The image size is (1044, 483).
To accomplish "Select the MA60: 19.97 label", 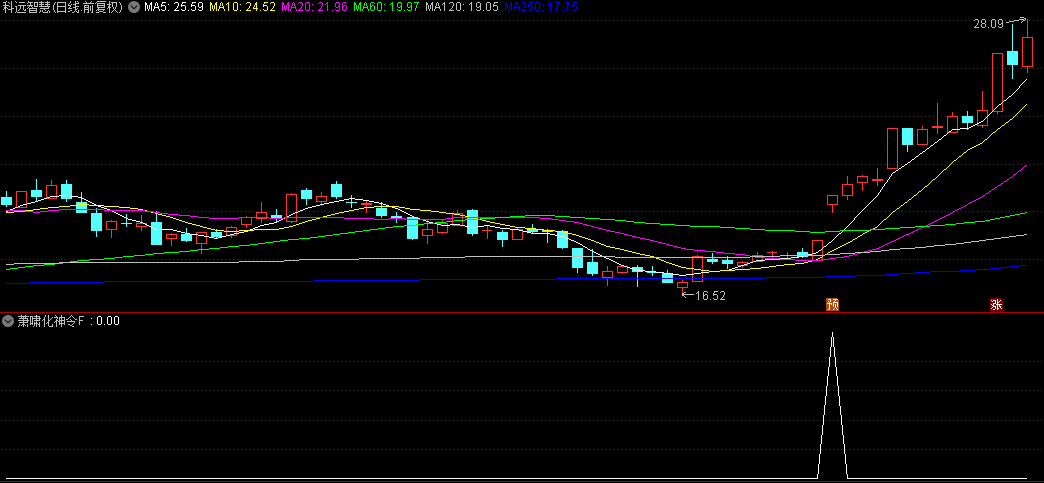I will pos(386,7).
